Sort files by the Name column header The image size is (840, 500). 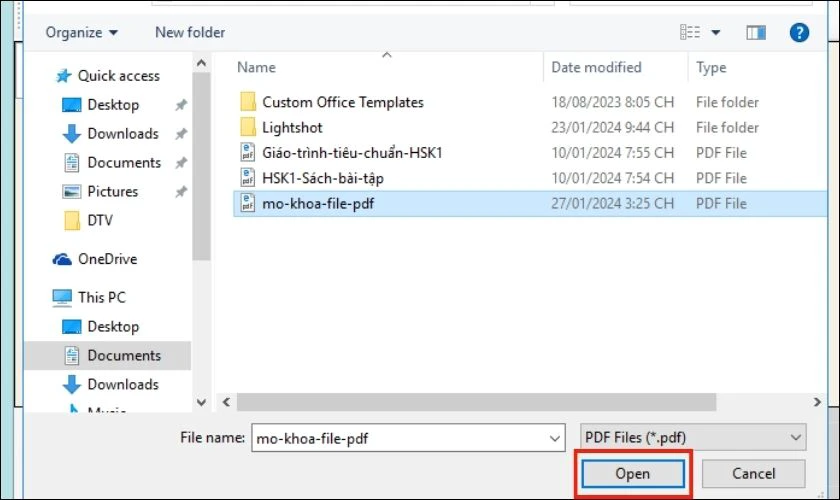(256, 68)
